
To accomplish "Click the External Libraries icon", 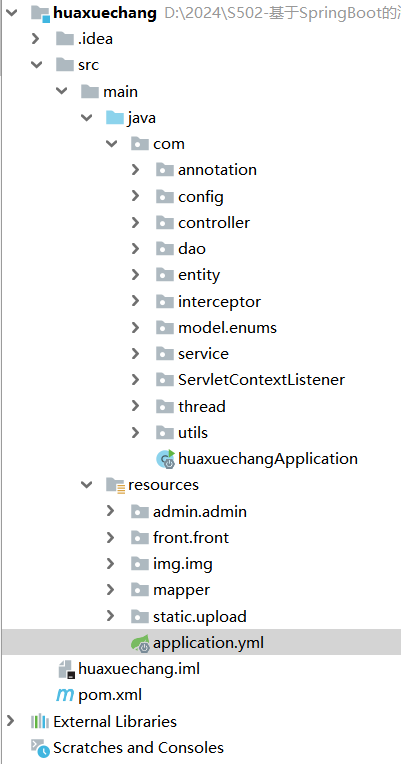I will point(40,722).
